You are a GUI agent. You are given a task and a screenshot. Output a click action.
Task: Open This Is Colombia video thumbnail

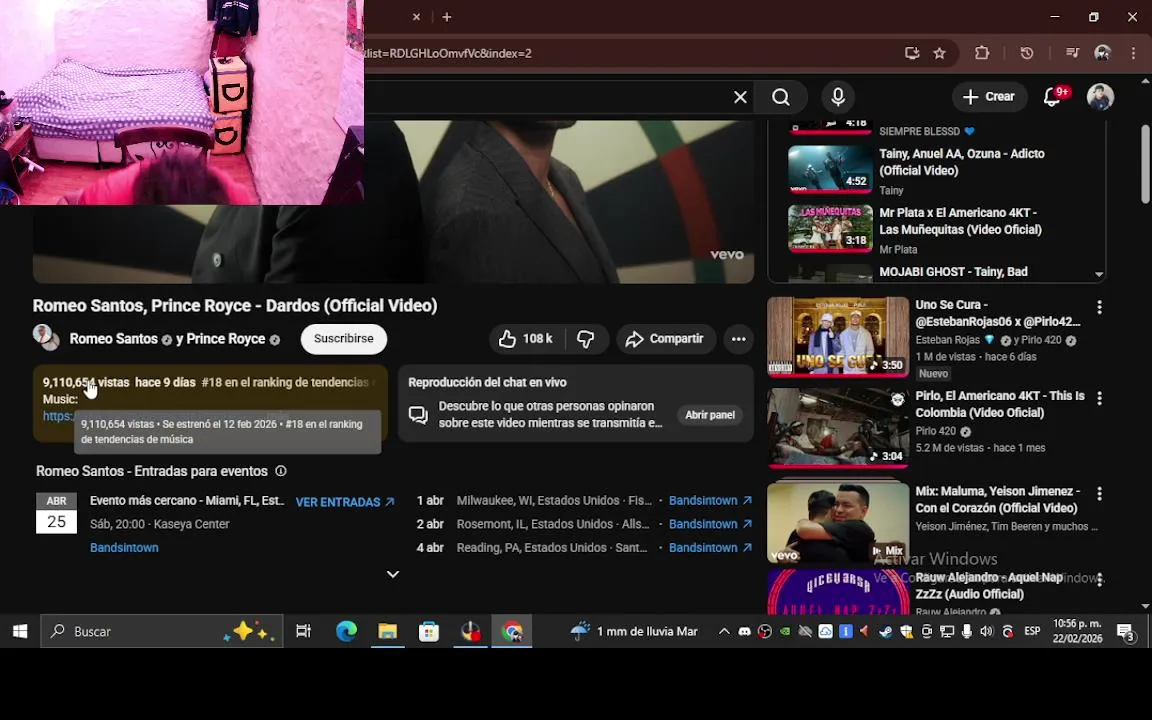pos(838,428)
